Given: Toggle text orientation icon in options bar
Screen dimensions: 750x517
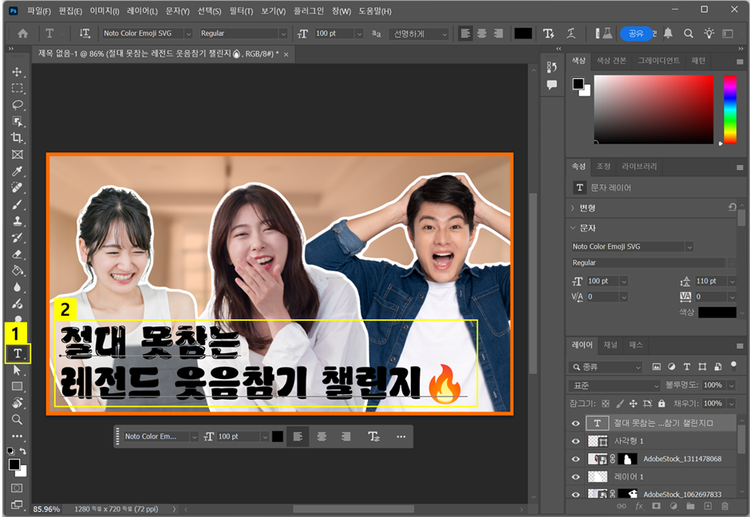Looking at the screenshot, I should pos(85,33).
